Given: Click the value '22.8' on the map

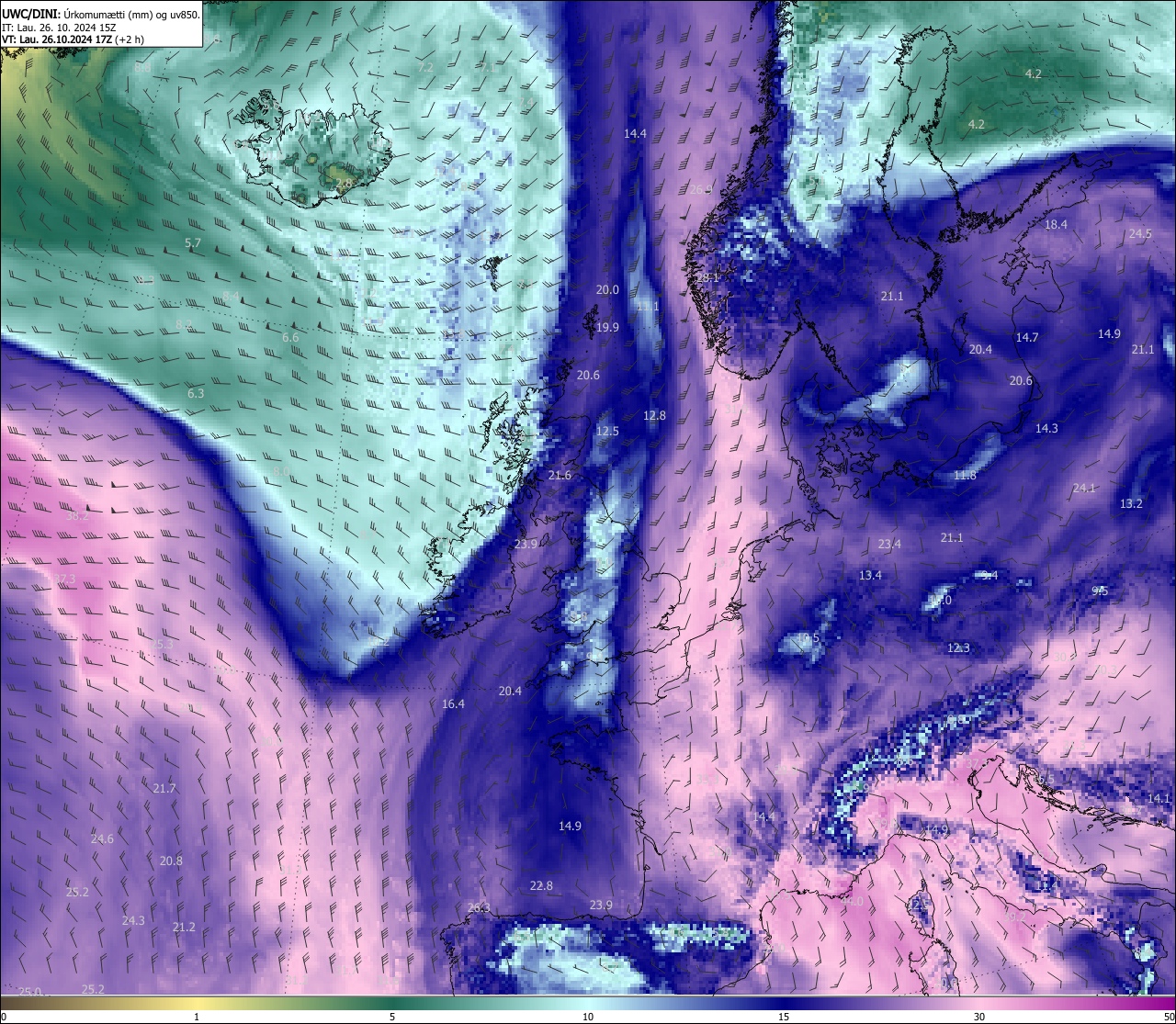Looking at the screenshot, I should (x=541, y=886).
